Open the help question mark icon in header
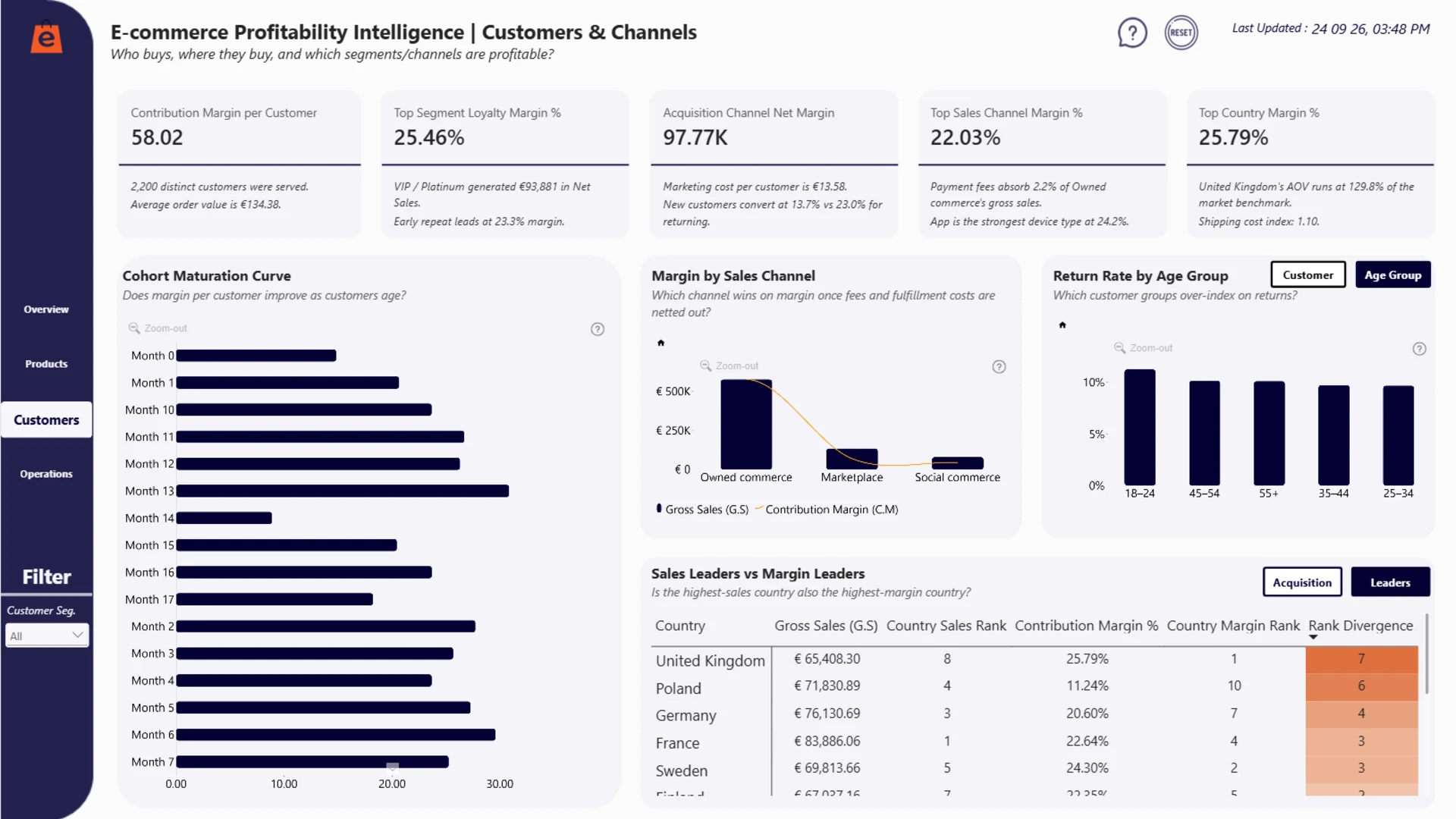Screen dimensions: 1456x819 point(1132,33)
